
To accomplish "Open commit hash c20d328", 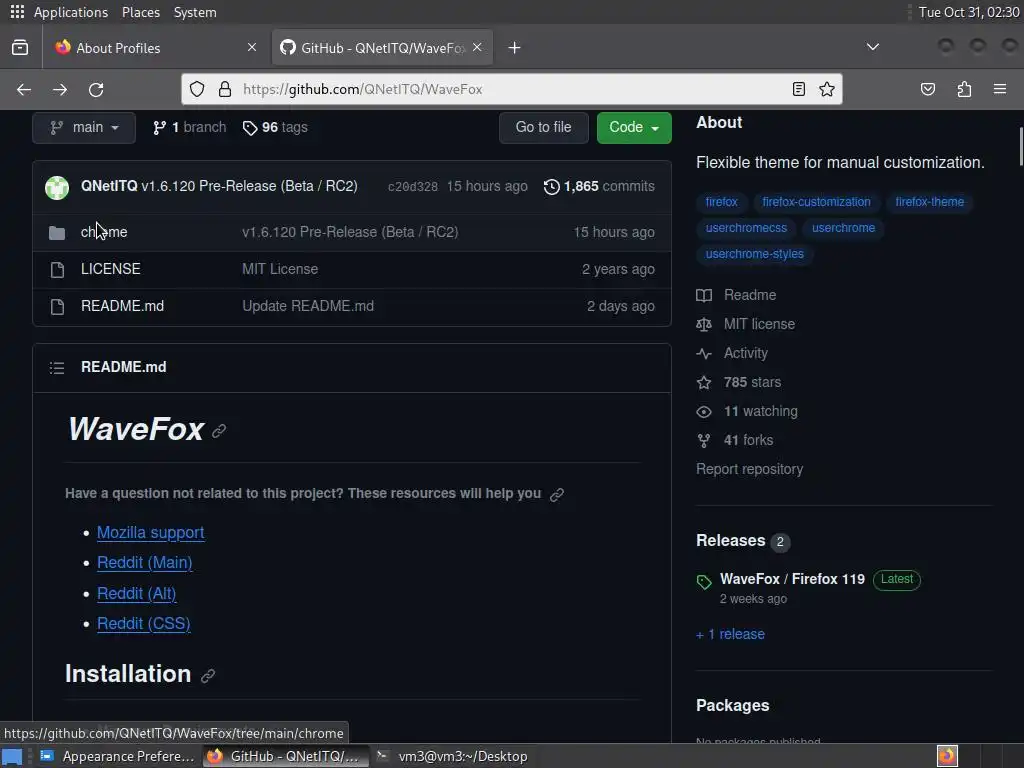I will point(413,187).
